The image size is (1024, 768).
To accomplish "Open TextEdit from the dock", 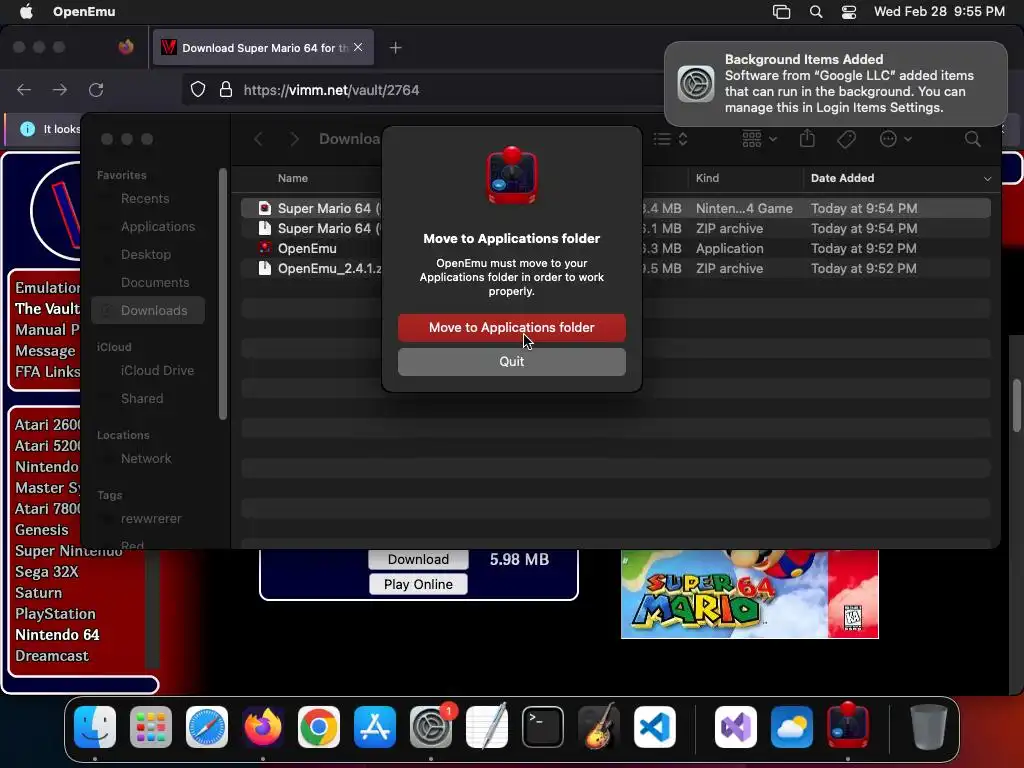I will point(487,727).
